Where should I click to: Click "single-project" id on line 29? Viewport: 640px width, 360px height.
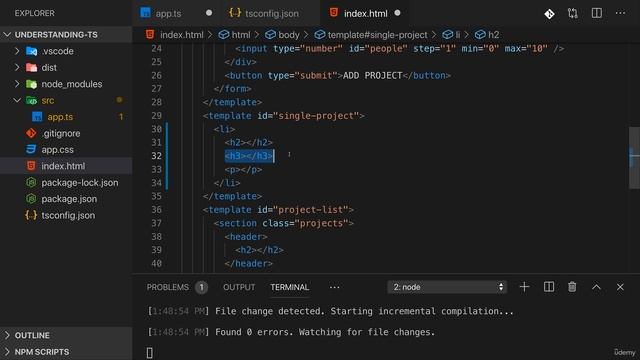coord(316,116)
